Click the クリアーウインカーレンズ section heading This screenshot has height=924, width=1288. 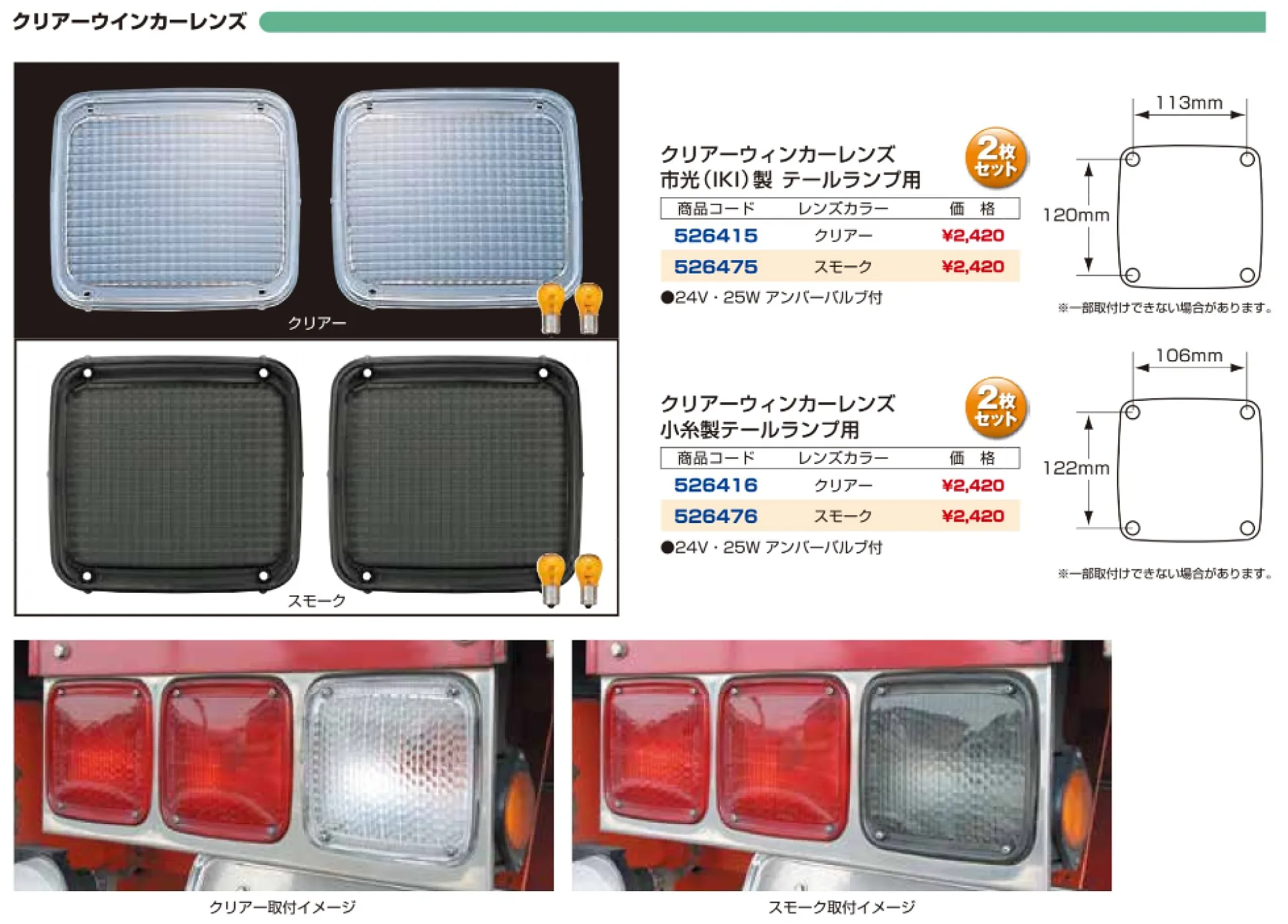pos(129,21)
